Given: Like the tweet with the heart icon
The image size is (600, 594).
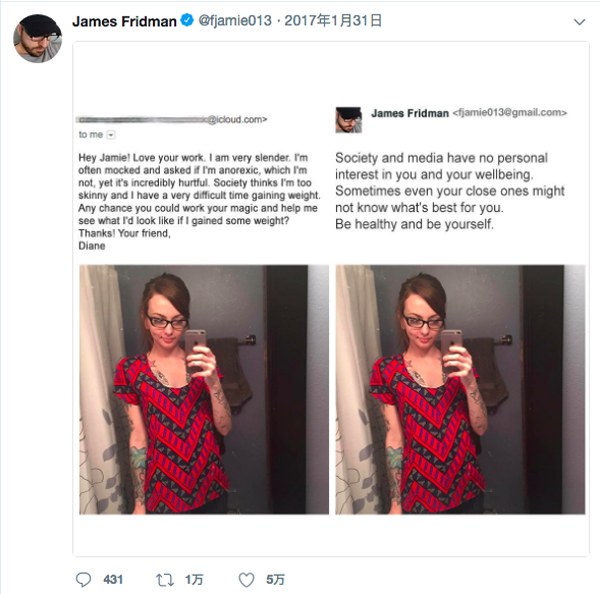Looking at the screenshot, I should [246, 579].
